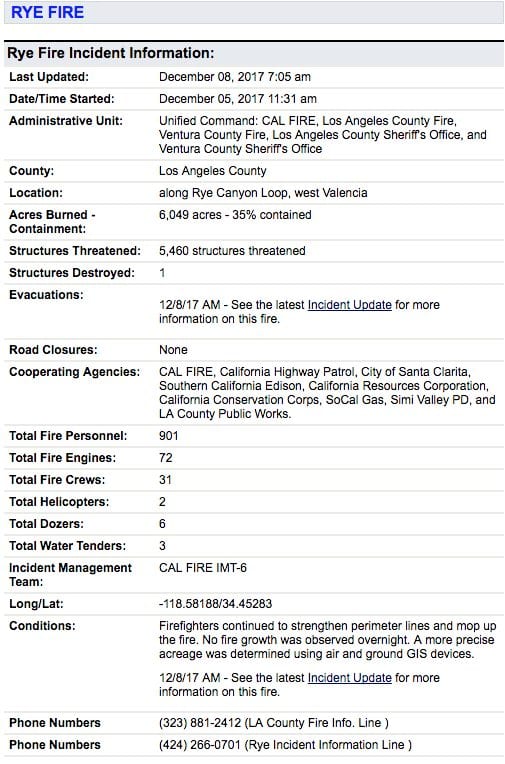Click the Total Fire Personnel value 901
505x764 pixels.
click(169, 436)
